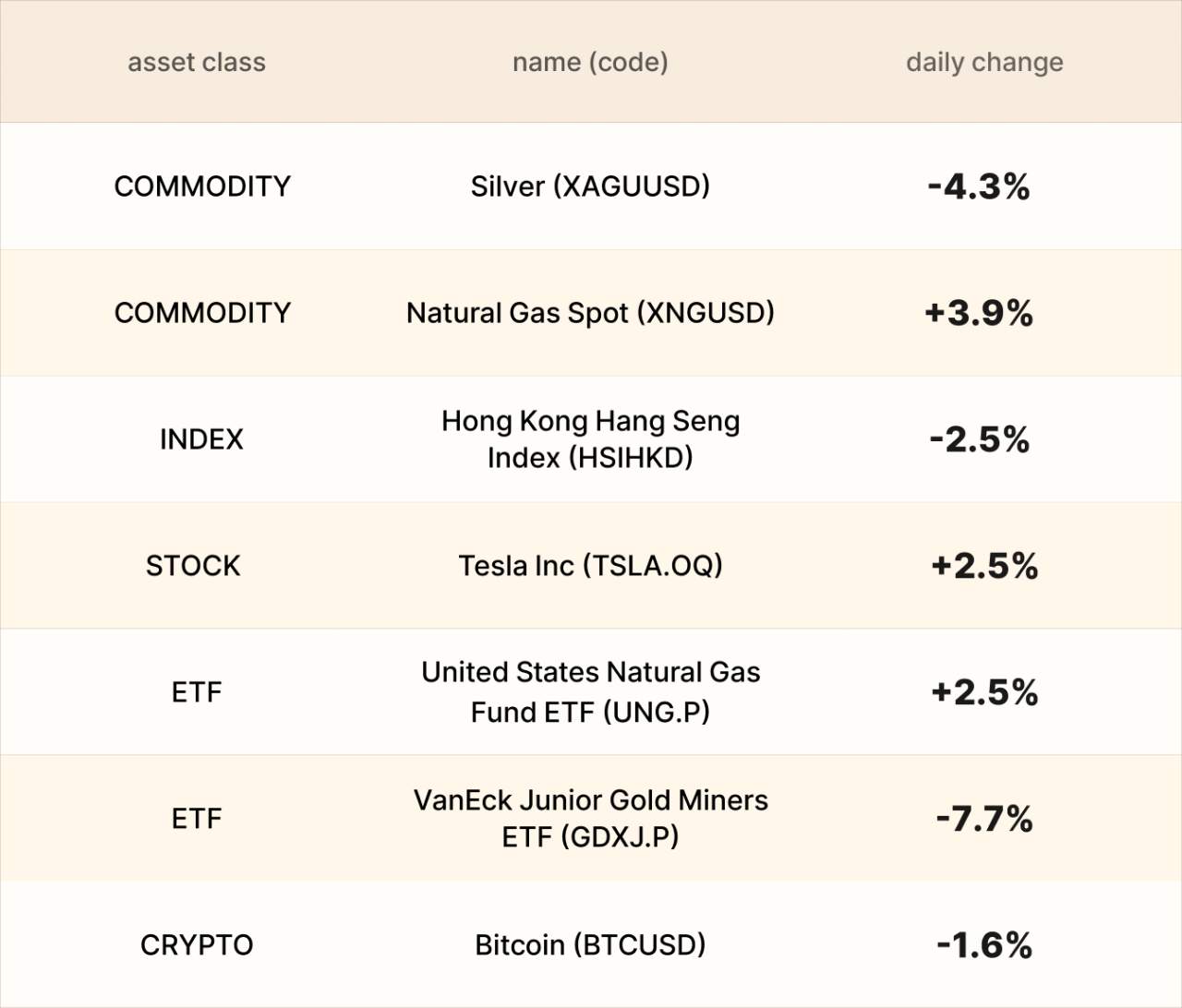Screen dimensions: 1182x1008
Task: Select Tesla's +2.5% daily change
Action: [984, 567]
